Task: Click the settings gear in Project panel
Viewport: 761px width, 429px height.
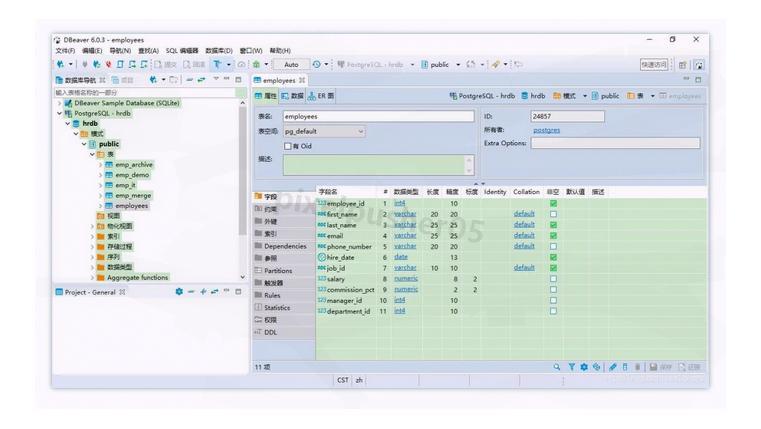Action: click(x=179, y=292)
